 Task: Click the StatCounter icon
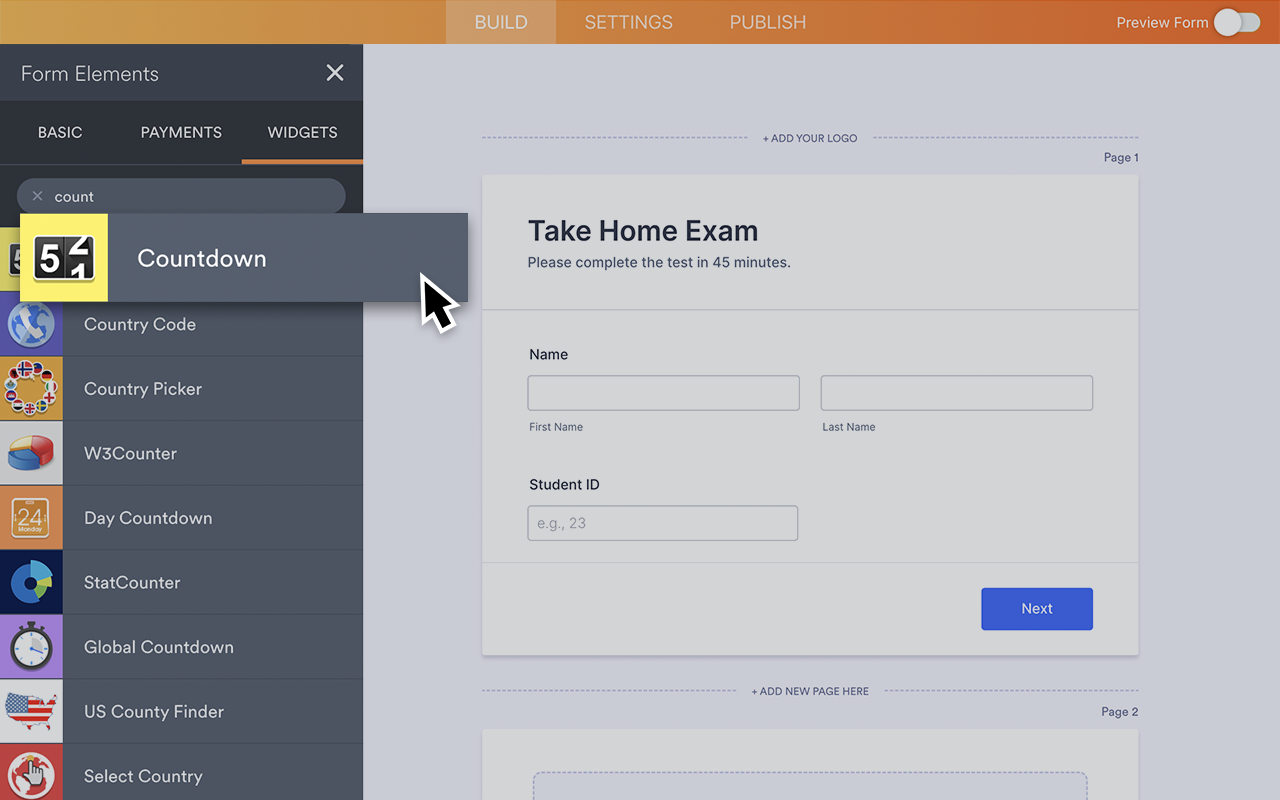[30, 582]
